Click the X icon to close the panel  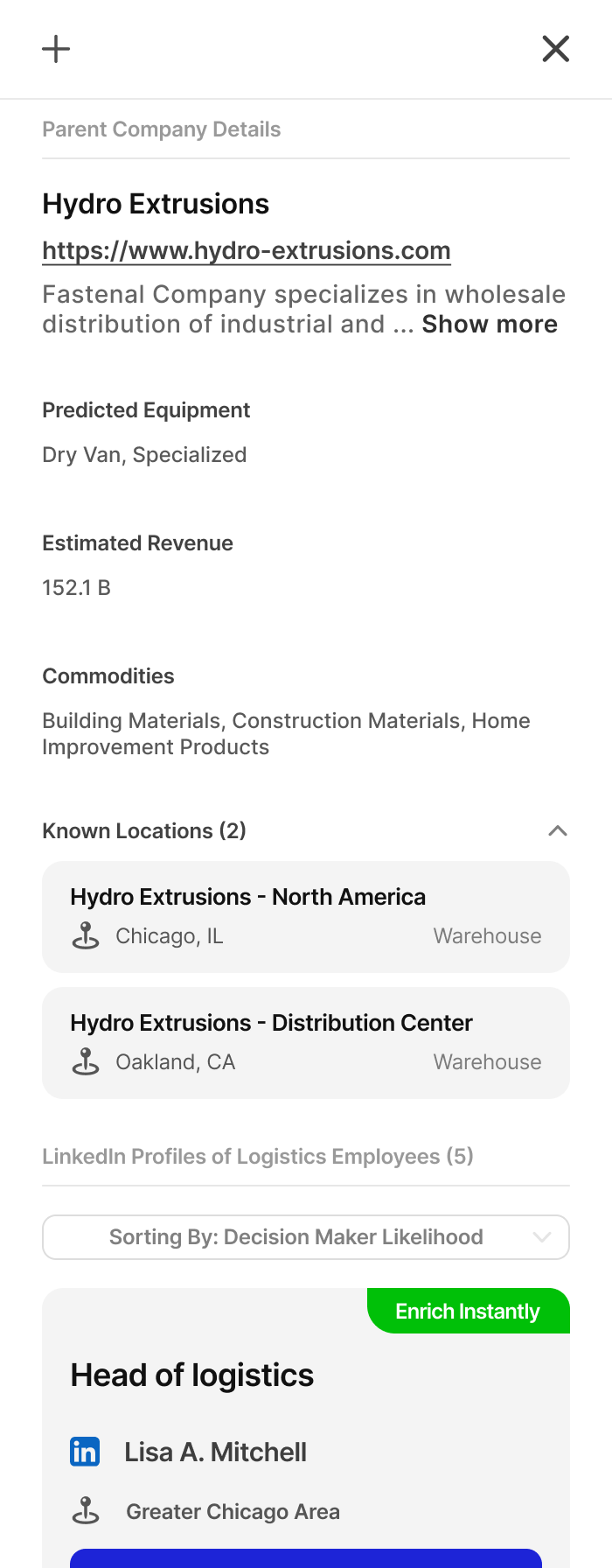pyautogui.click(x=555, y=48)
